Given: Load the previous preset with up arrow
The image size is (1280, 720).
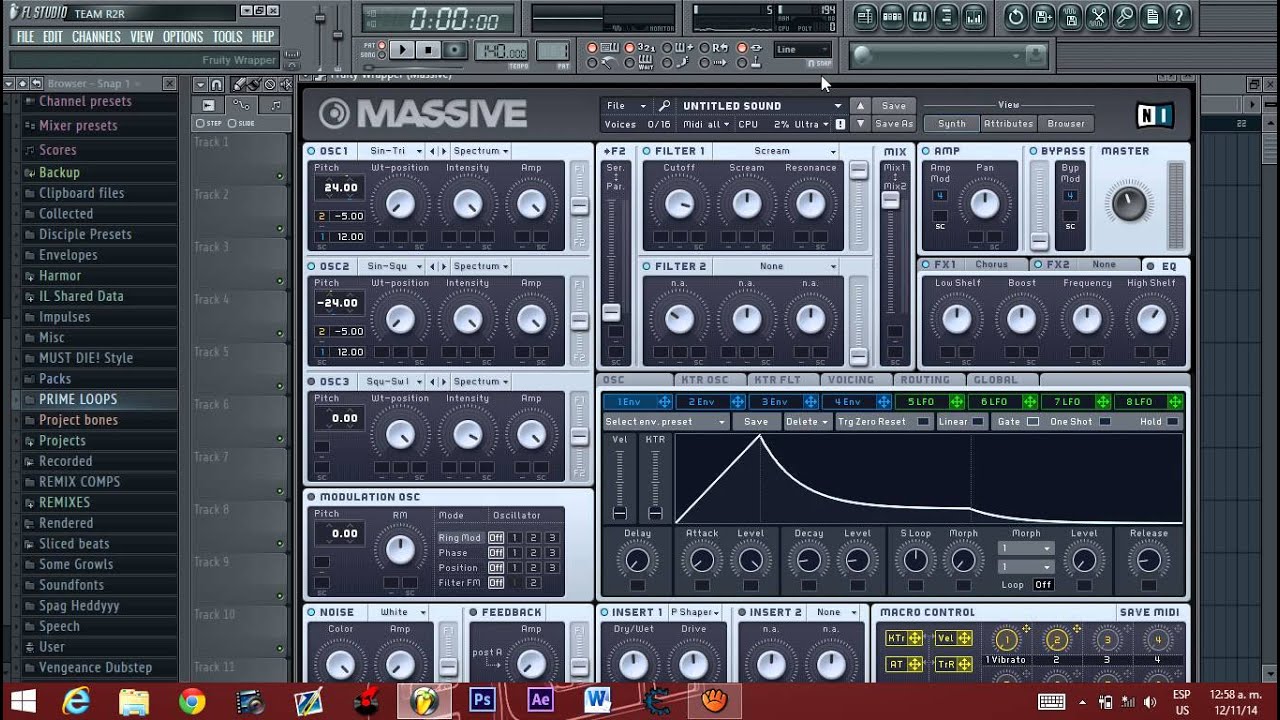Looking at the screenshot, I should click(x=860, y=106).
